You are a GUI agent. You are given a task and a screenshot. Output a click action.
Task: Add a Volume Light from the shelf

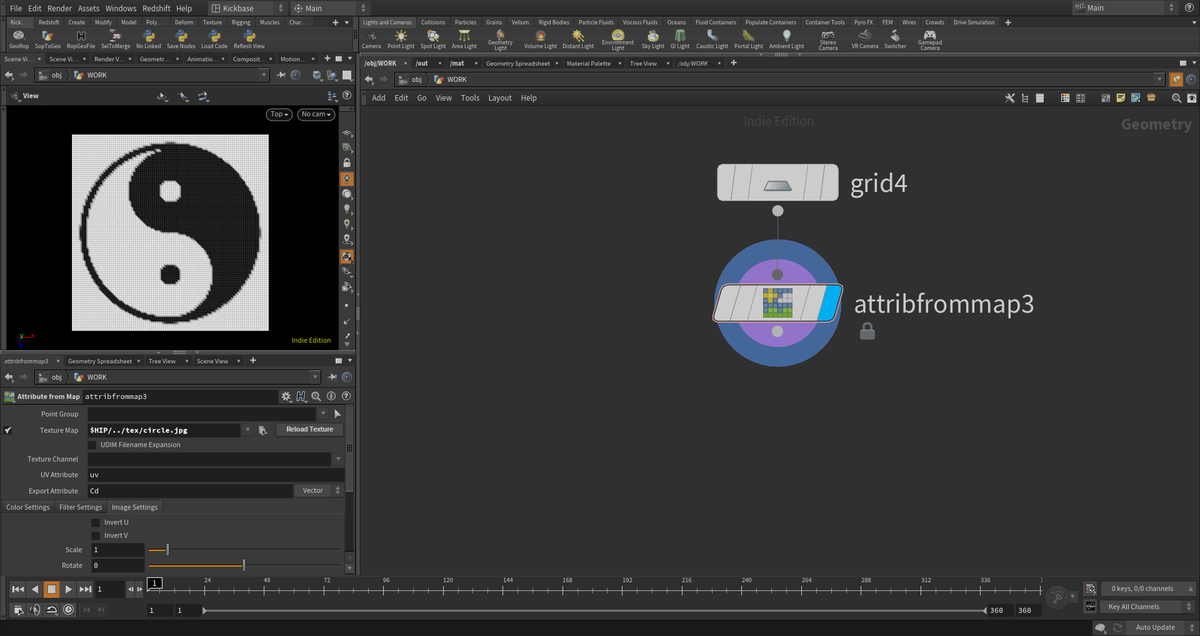[x=540, y=39]
